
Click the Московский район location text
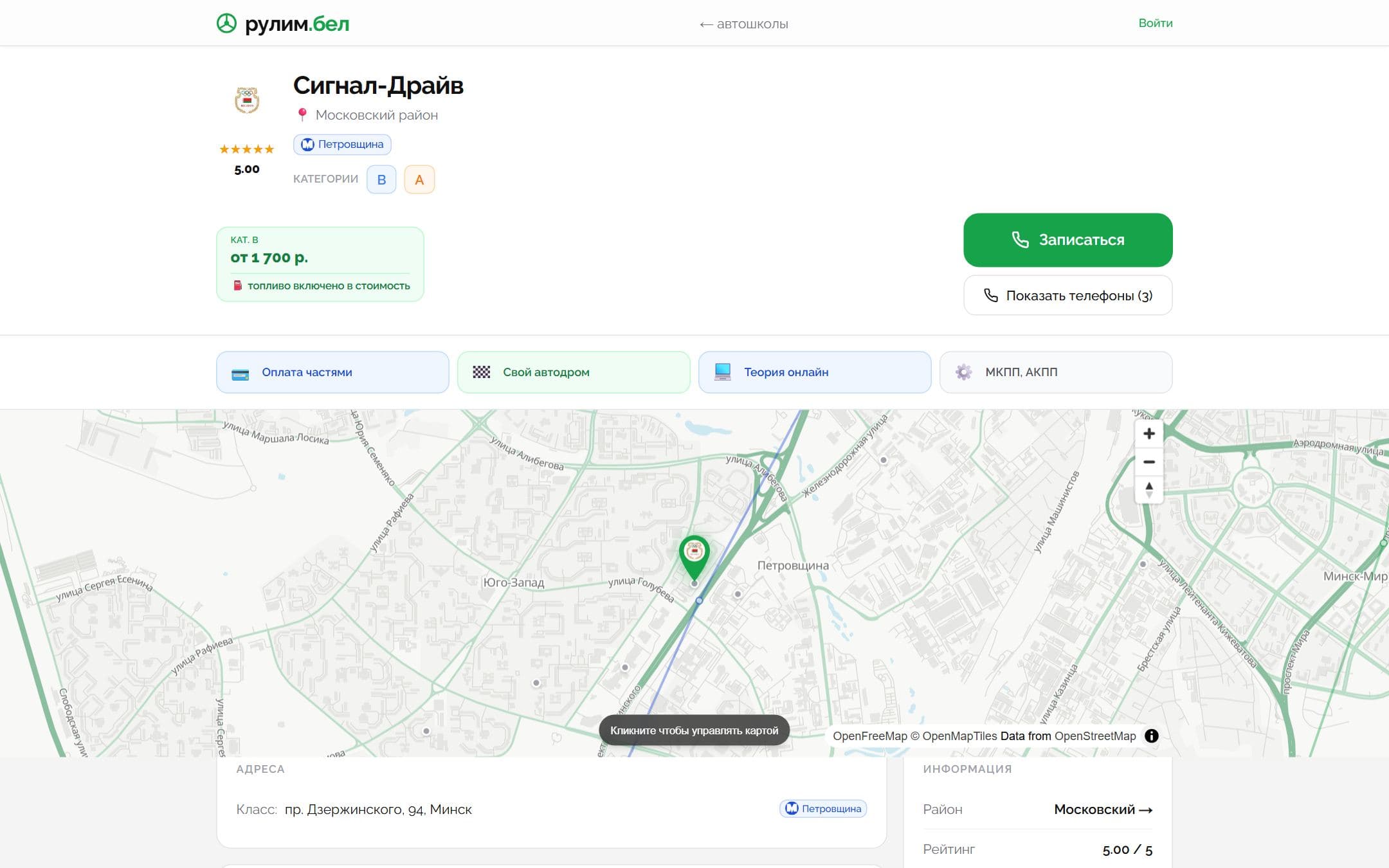[x=377, y=115]
